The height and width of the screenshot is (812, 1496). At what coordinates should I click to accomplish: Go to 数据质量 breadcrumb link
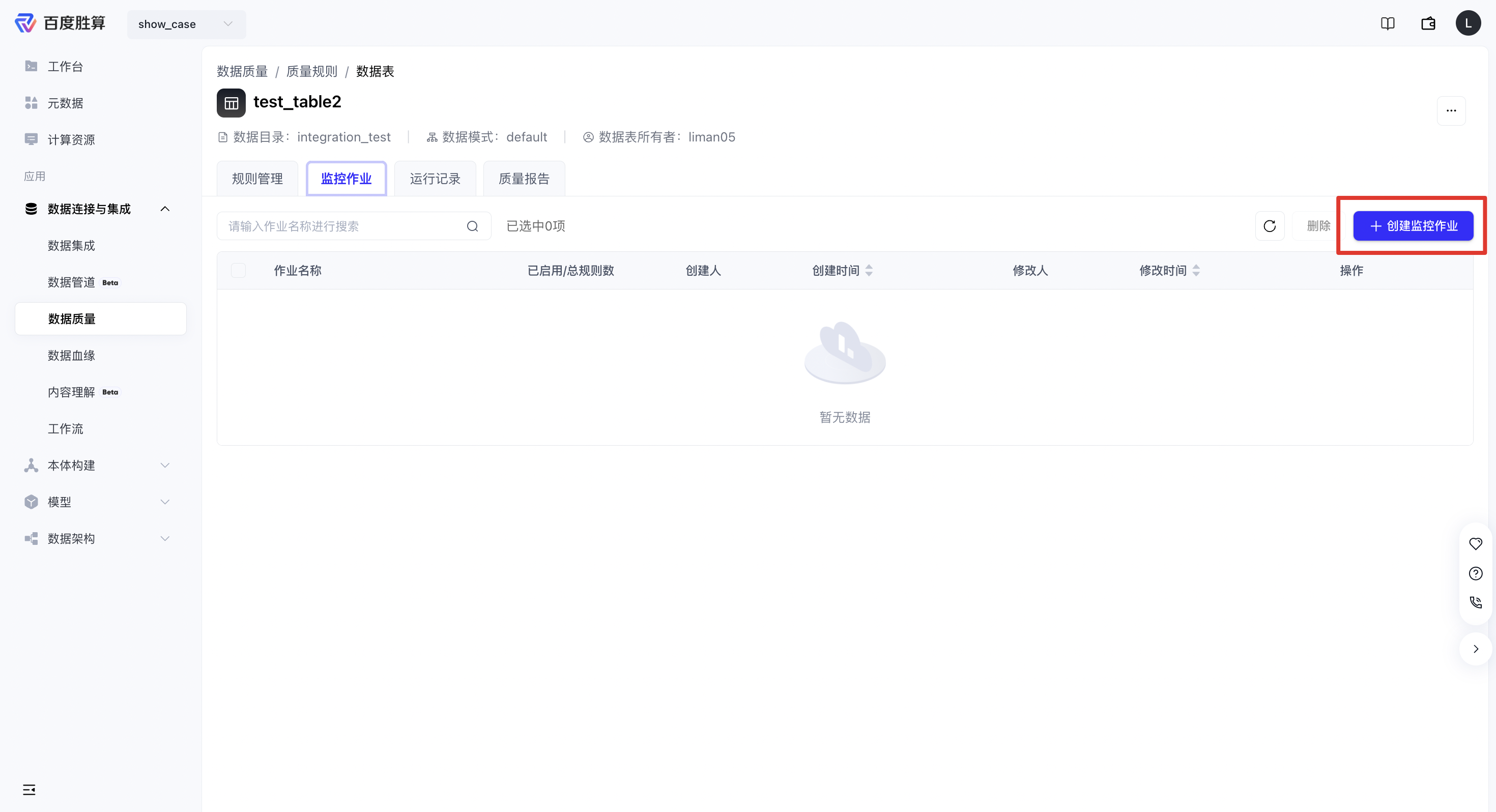click(x=242, y=71)
